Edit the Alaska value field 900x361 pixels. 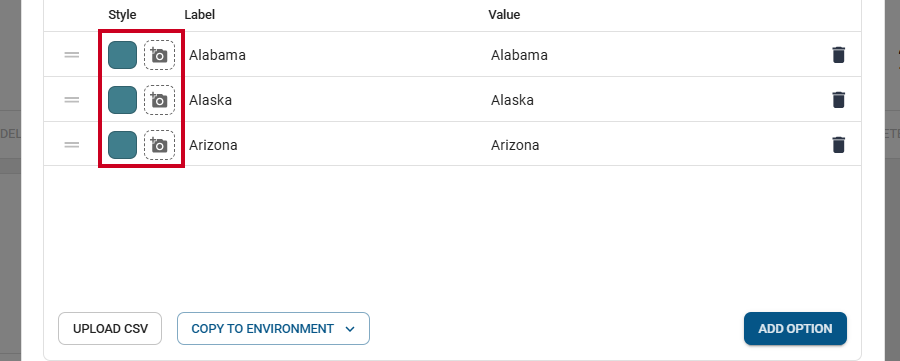point(654,100)
